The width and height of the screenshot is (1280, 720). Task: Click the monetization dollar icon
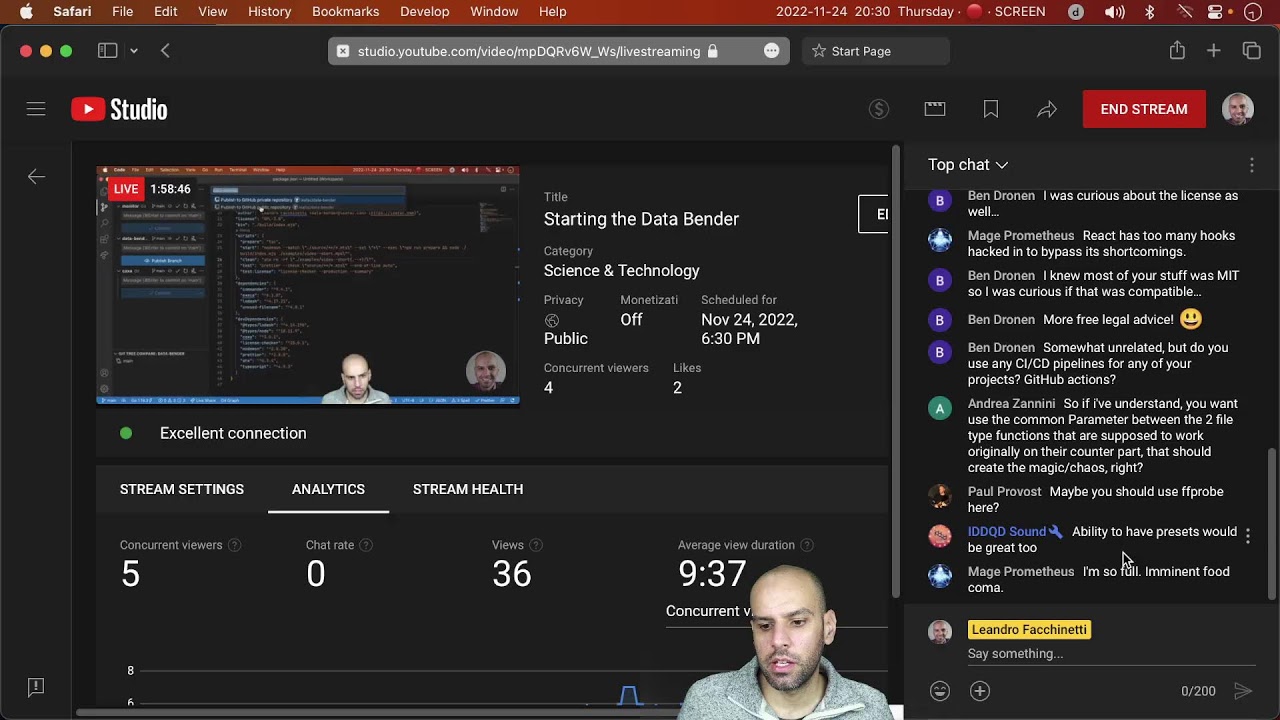(879, 109)
